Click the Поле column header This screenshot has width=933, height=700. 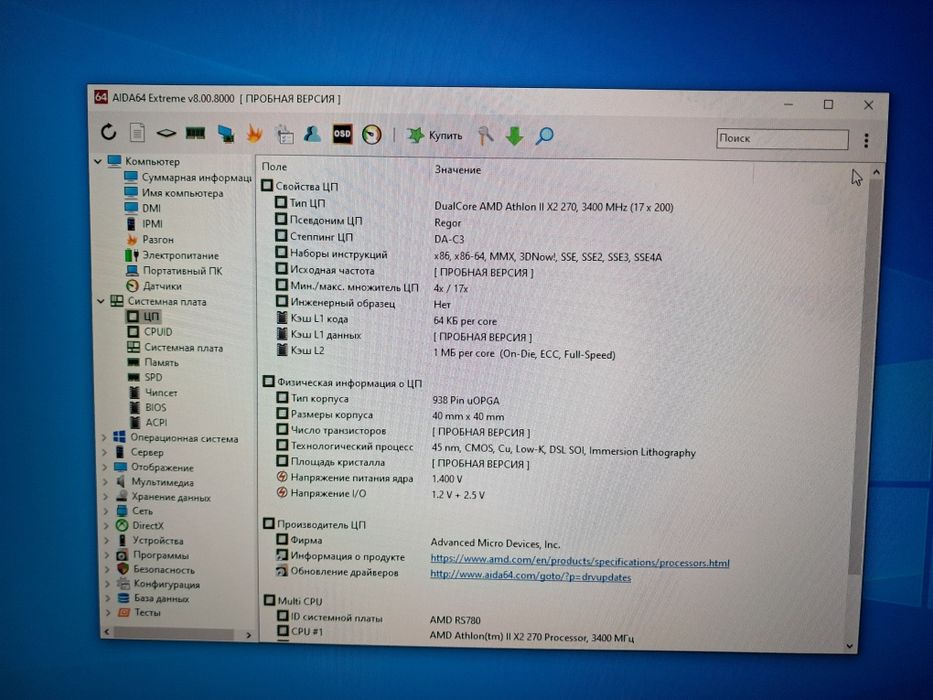274,167
